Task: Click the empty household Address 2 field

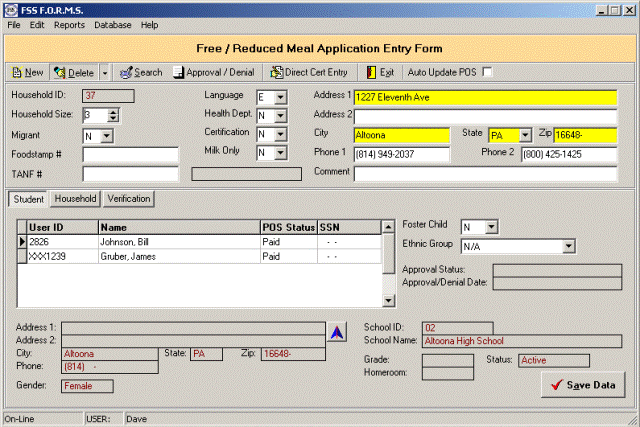Action: pos(485,117)
